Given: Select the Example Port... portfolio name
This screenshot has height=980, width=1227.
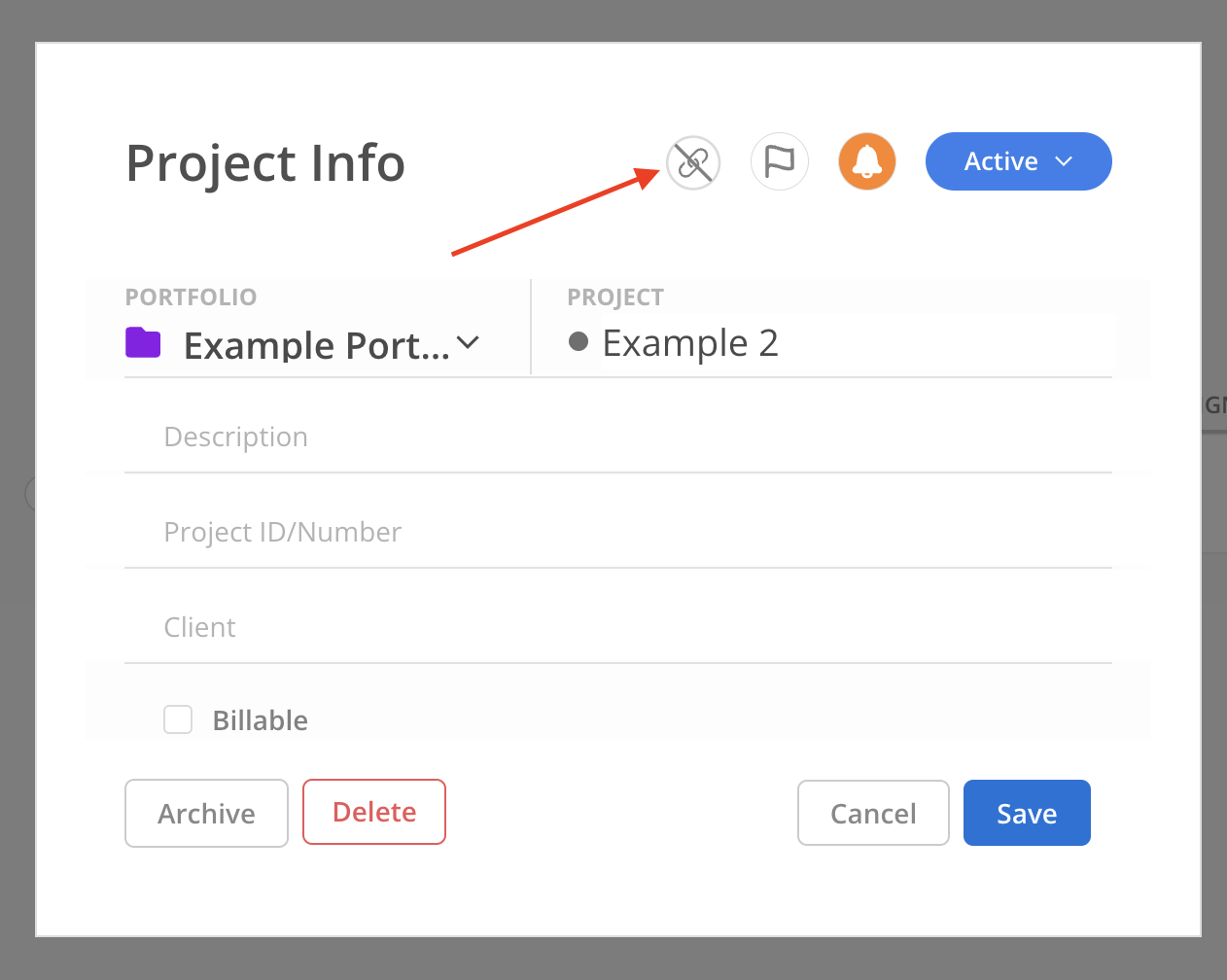Looking at the screenshot, I should (x=316, y=345).
